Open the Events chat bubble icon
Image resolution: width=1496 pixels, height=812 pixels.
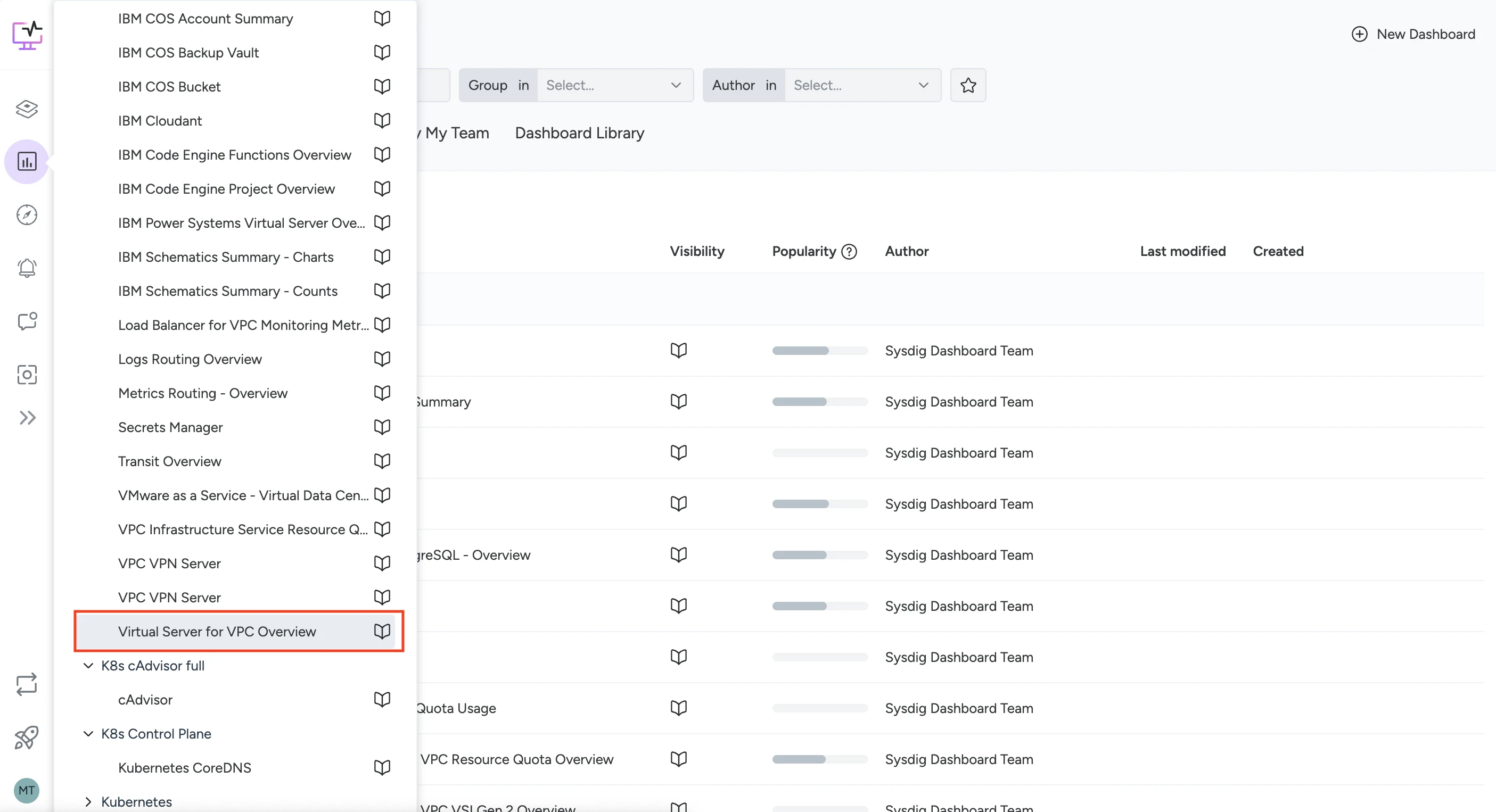pos(27,321)
